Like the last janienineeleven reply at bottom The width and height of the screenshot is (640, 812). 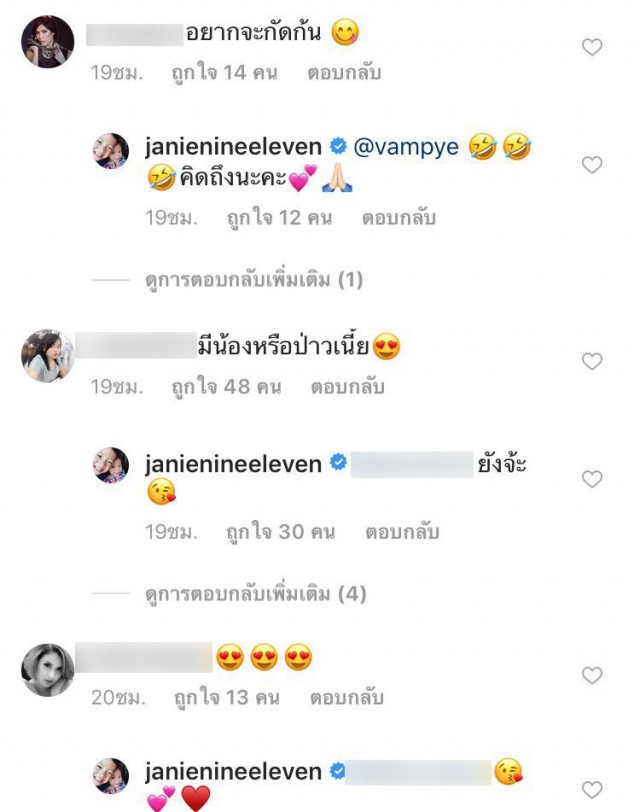click(x=592, y=790)
